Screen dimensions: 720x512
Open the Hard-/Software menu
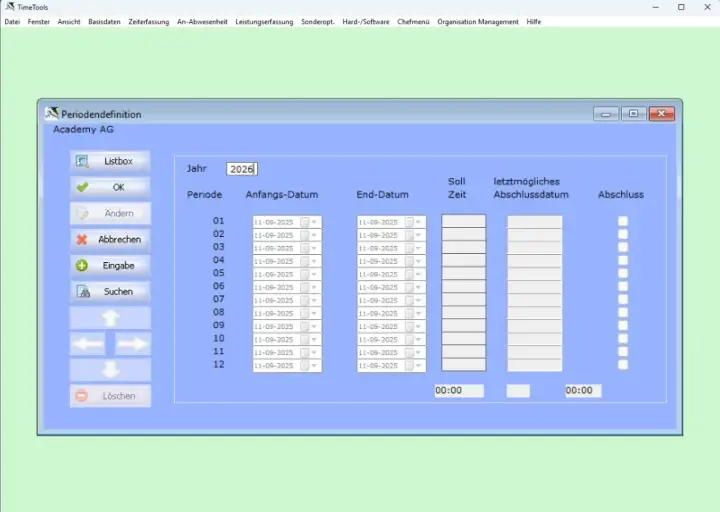[x=366, y=22]
